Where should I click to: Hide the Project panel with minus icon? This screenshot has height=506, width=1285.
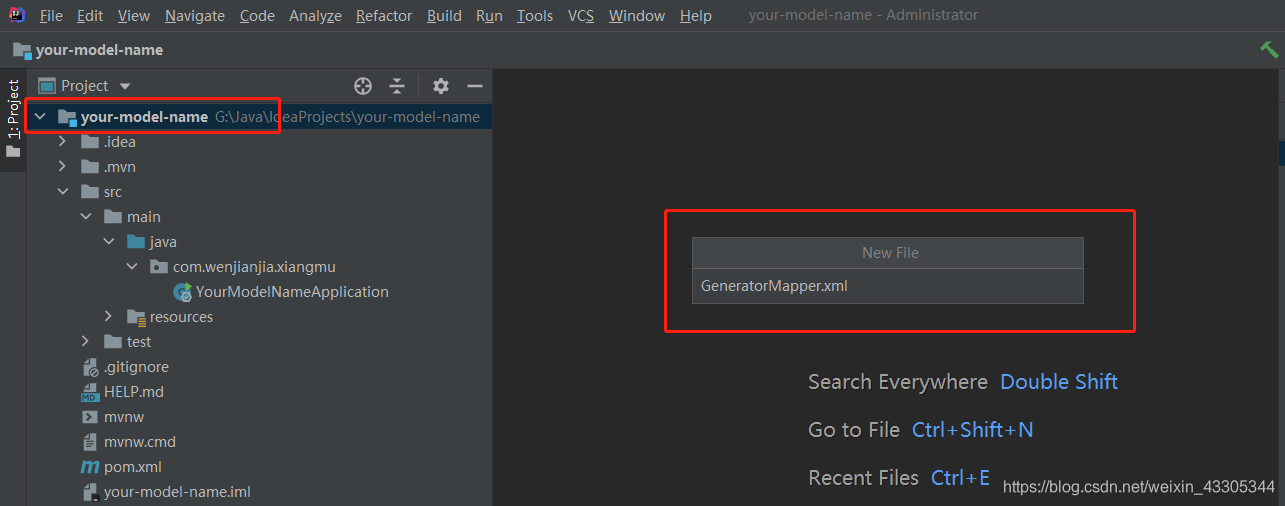click(475, 86)
